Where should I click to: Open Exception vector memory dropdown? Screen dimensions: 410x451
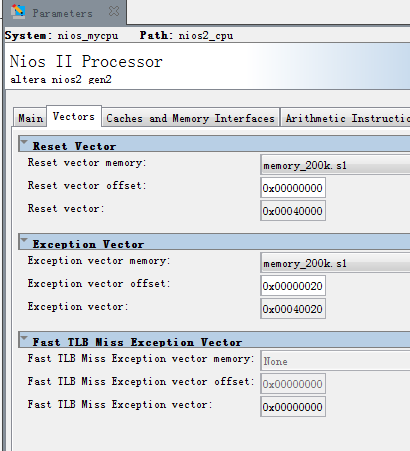335,263
